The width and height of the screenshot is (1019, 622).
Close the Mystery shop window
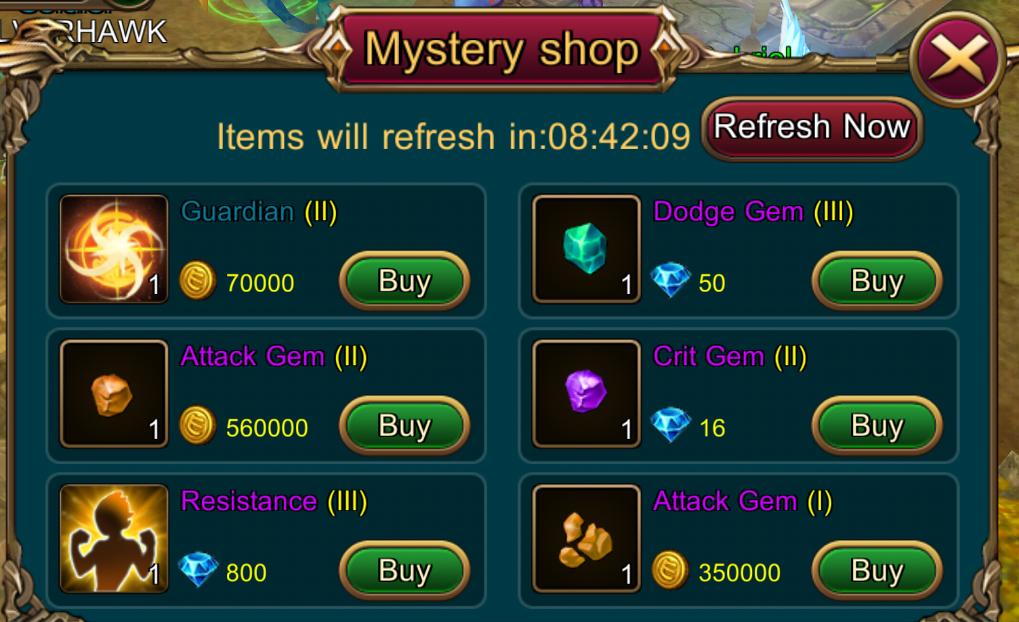tap(958, 59)
